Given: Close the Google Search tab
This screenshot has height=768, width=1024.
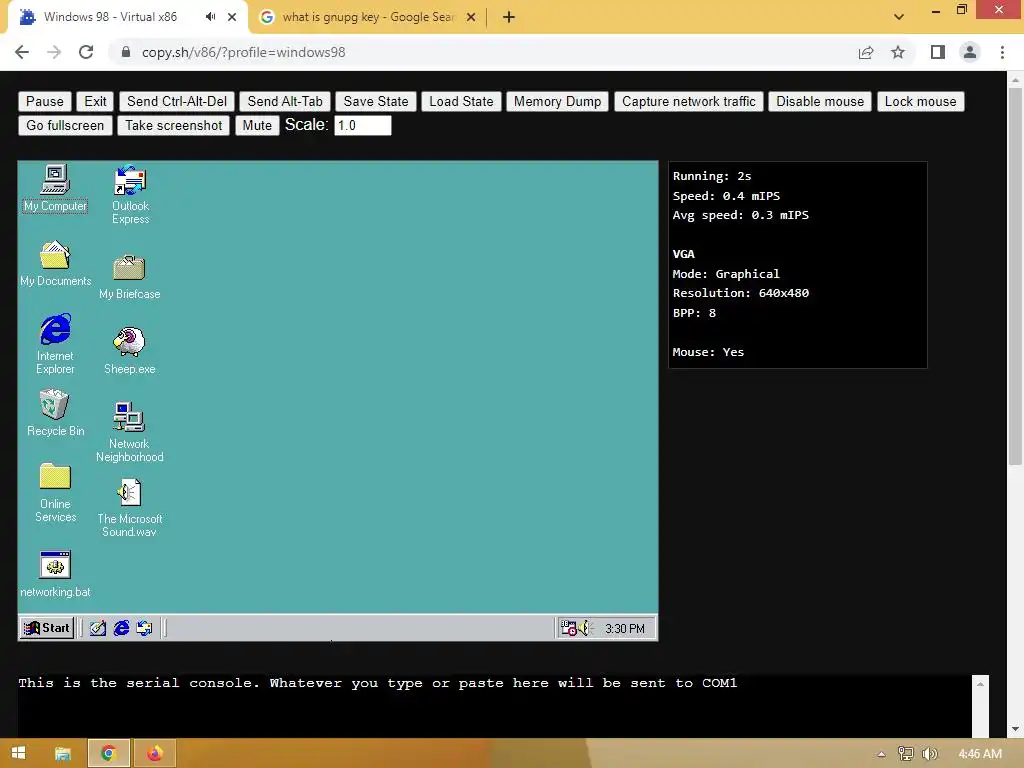Looking at the screenshot, I should pyautogui.click(x=471, y=17).
